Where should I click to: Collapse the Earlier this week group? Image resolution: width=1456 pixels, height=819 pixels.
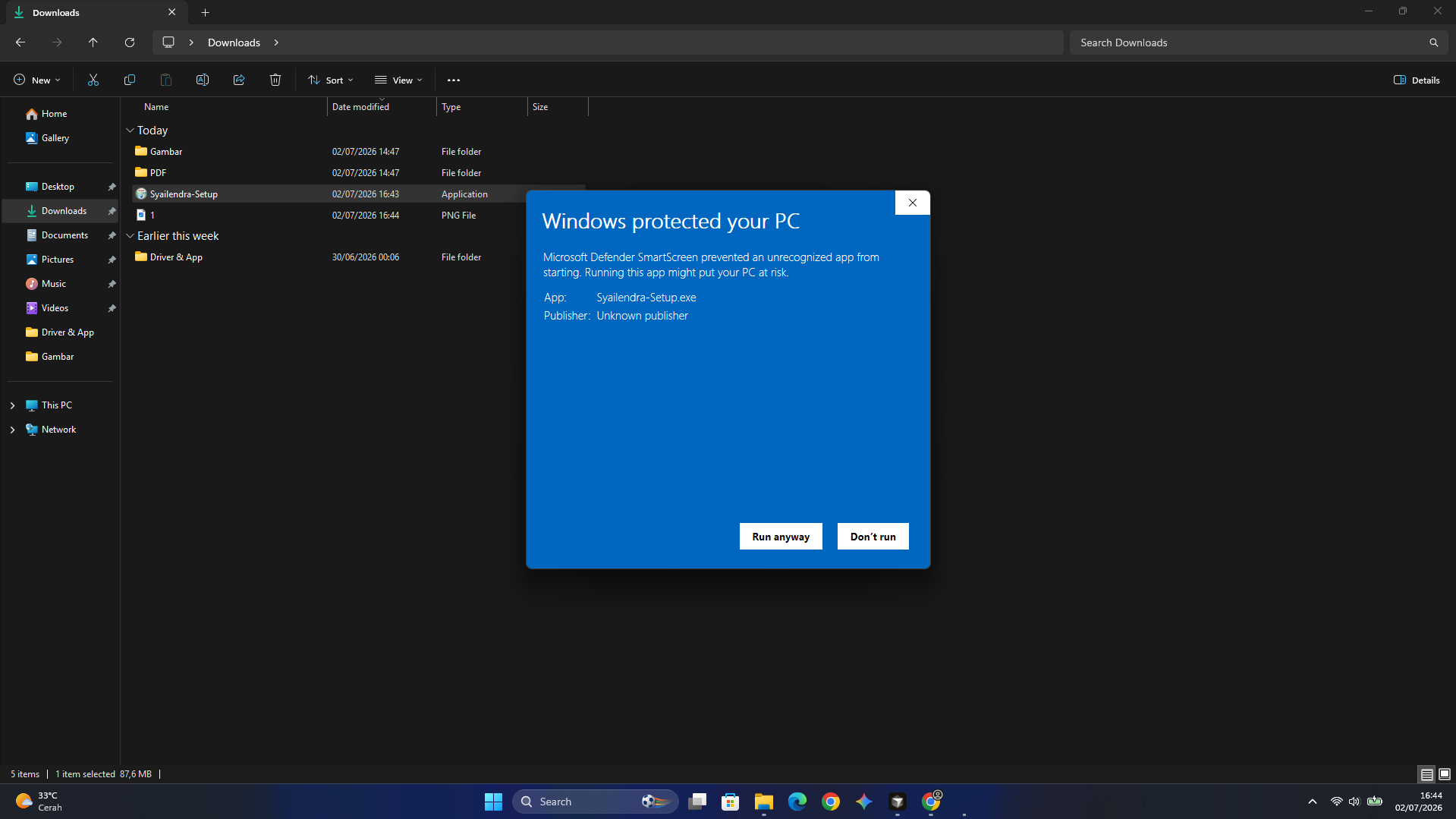130,236
